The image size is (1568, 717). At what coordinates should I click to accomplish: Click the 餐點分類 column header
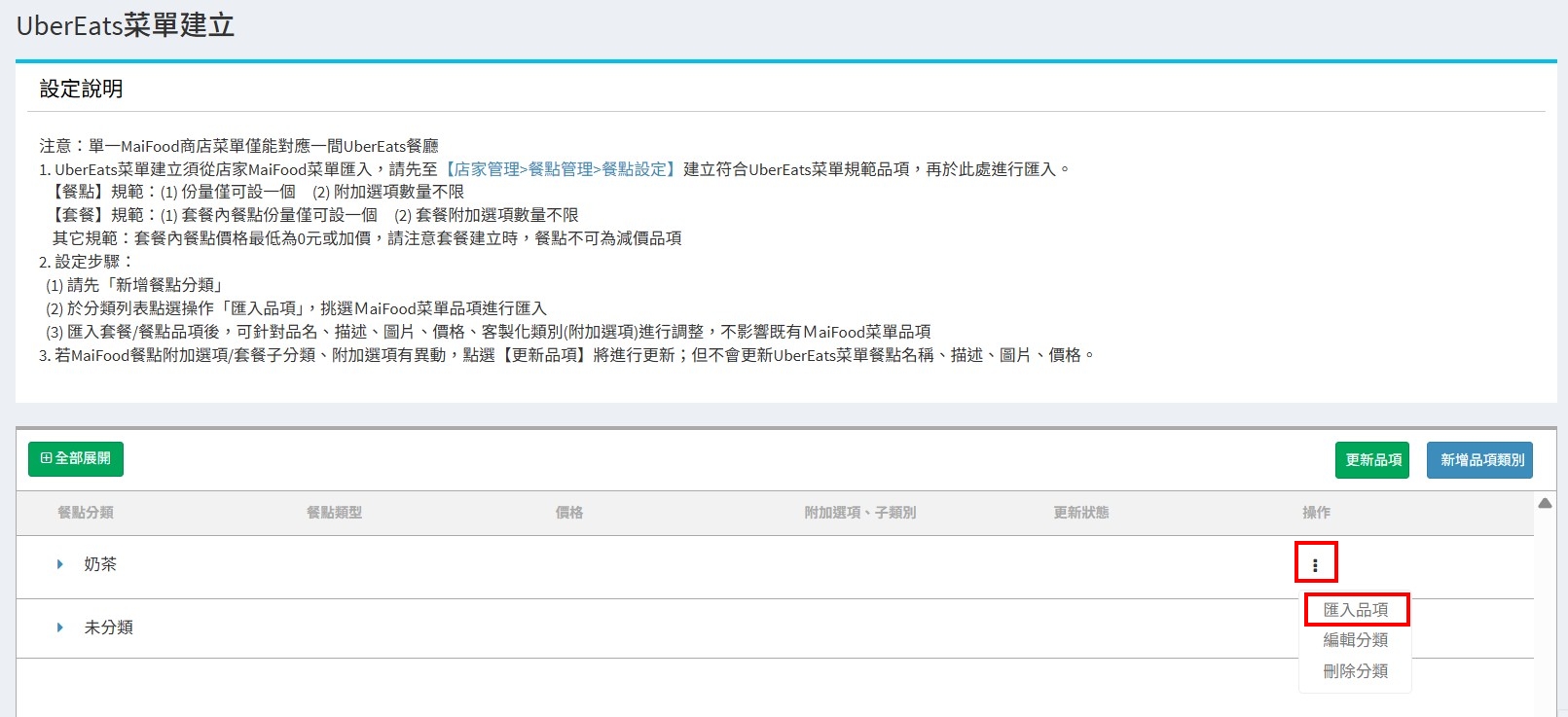[86, 513]
